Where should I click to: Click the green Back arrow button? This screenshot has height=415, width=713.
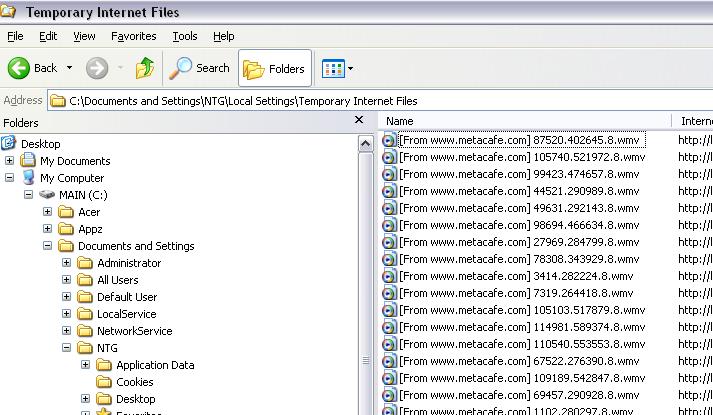click(19, 68)
